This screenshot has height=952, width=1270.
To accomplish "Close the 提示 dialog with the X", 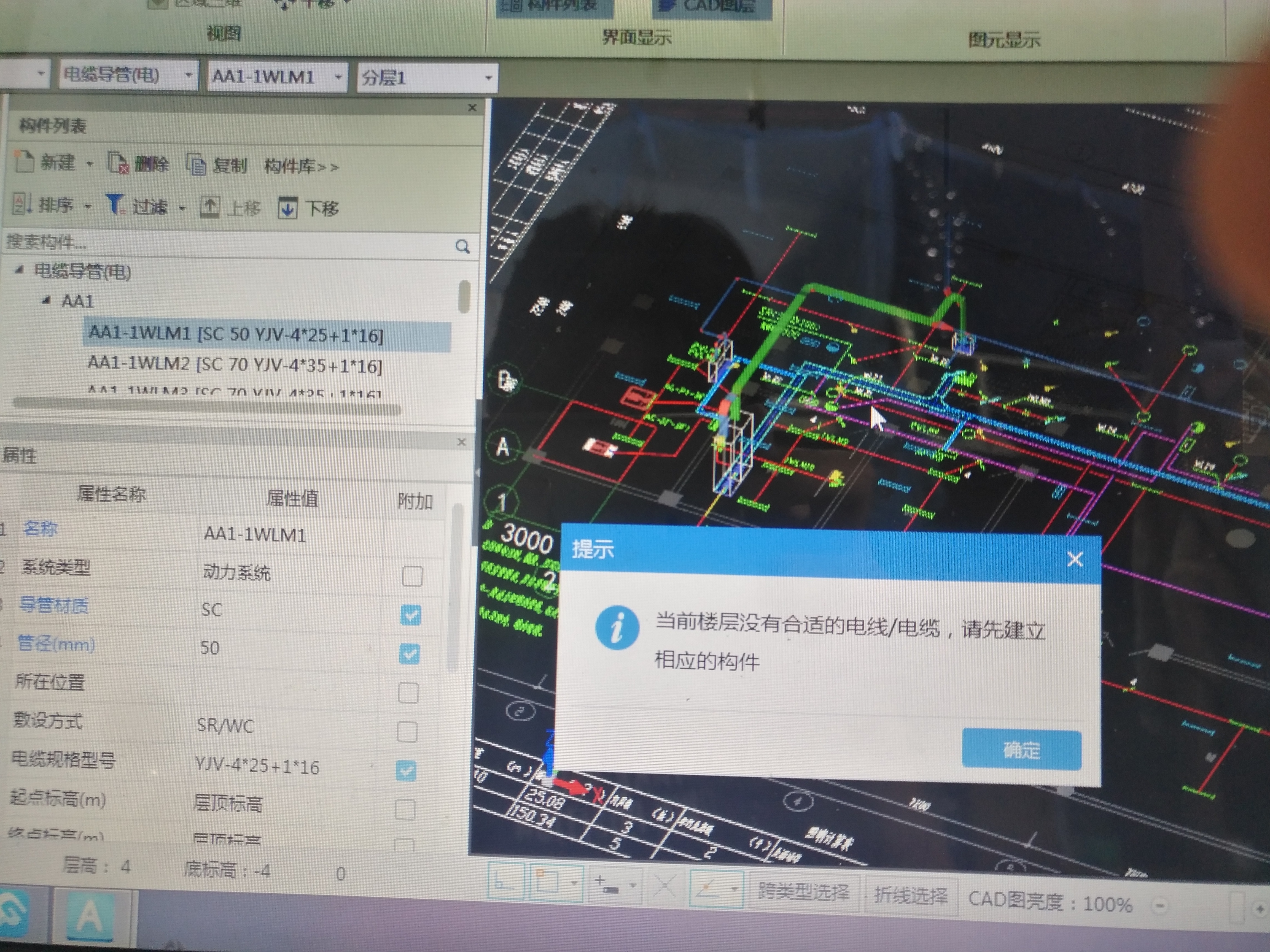I will point(1075,558).
